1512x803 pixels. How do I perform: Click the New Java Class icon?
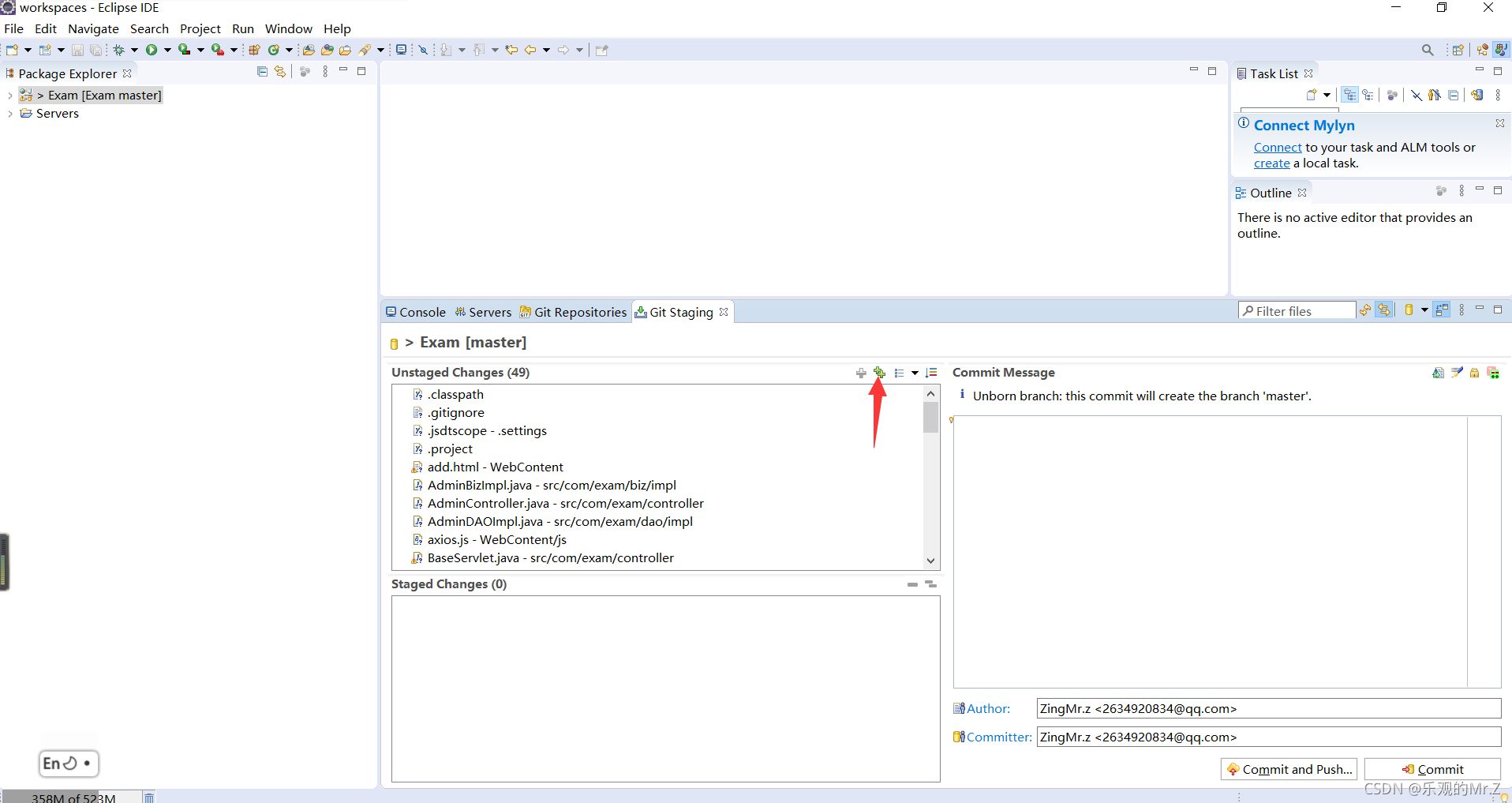coord(274,50)
